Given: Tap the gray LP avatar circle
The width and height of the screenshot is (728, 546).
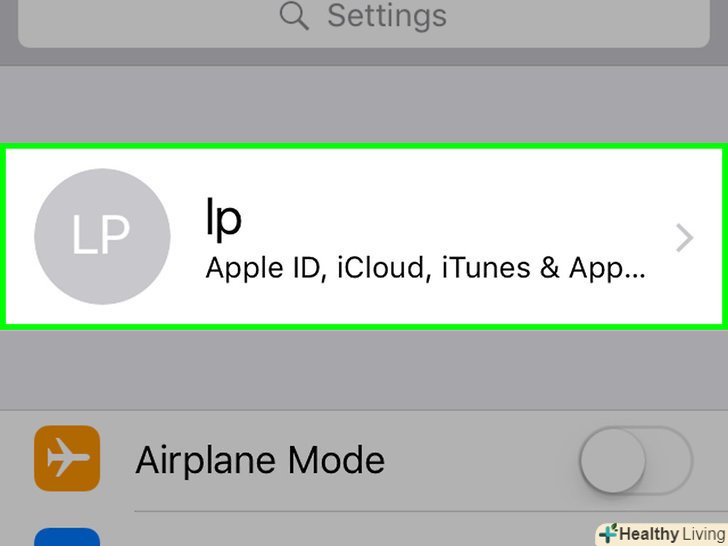Looking at the screenshot, I should [x=101, y=236].
